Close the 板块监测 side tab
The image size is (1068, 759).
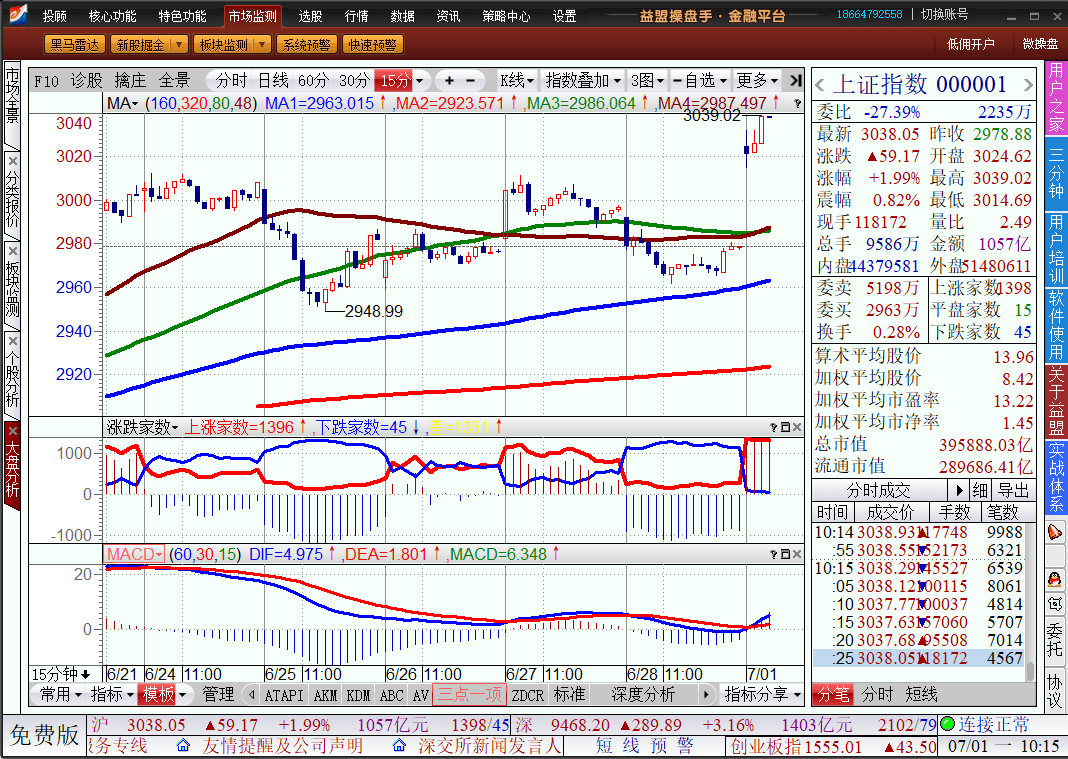click(x=13, y=251)
